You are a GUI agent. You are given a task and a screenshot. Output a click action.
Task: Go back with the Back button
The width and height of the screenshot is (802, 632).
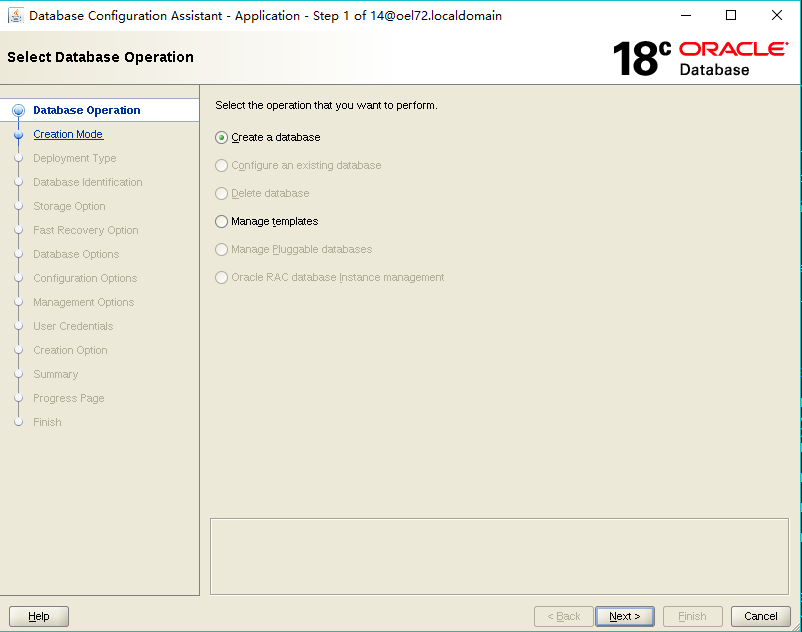(x=564, y=616)
